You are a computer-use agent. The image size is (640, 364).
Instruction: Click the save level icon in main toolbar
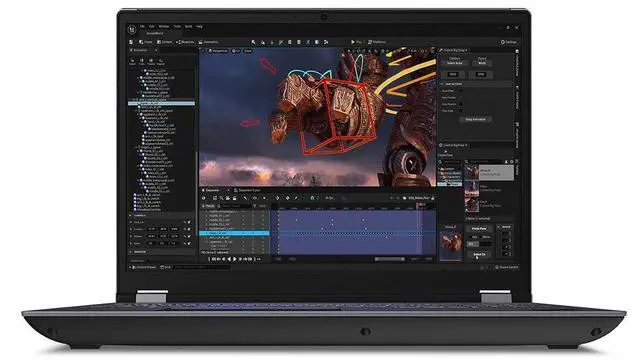(131, 42)
